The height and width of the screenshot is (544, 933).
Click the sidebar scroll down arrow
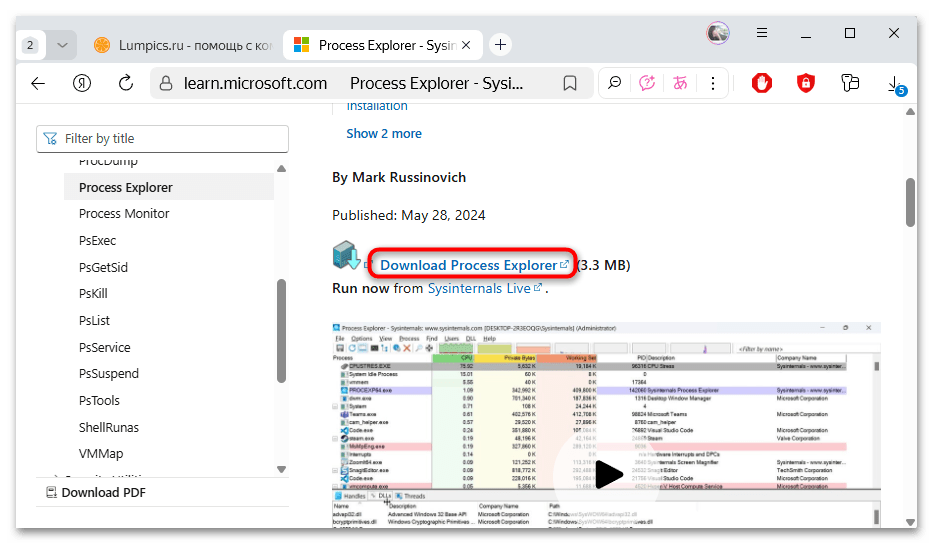tap(281, 470)
